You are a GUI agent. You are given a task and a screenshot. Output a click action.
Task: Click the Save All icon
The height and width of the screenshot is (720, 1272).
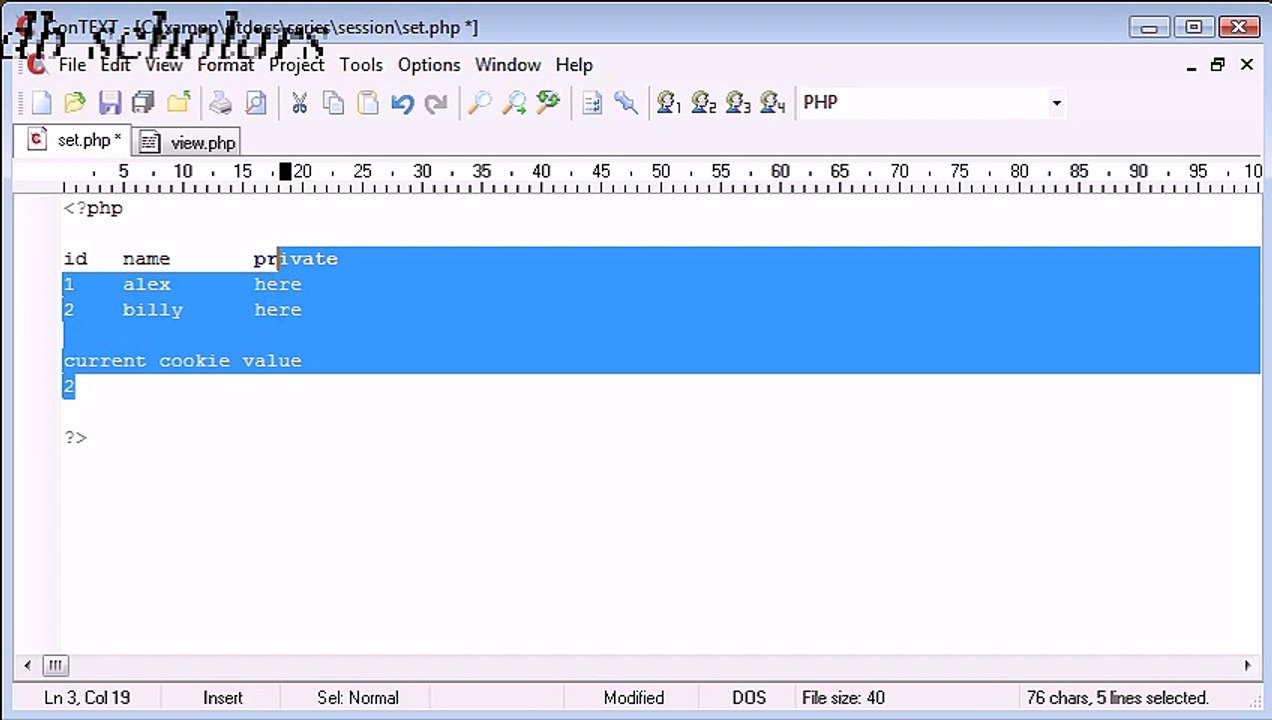click(x=143, y=102)
